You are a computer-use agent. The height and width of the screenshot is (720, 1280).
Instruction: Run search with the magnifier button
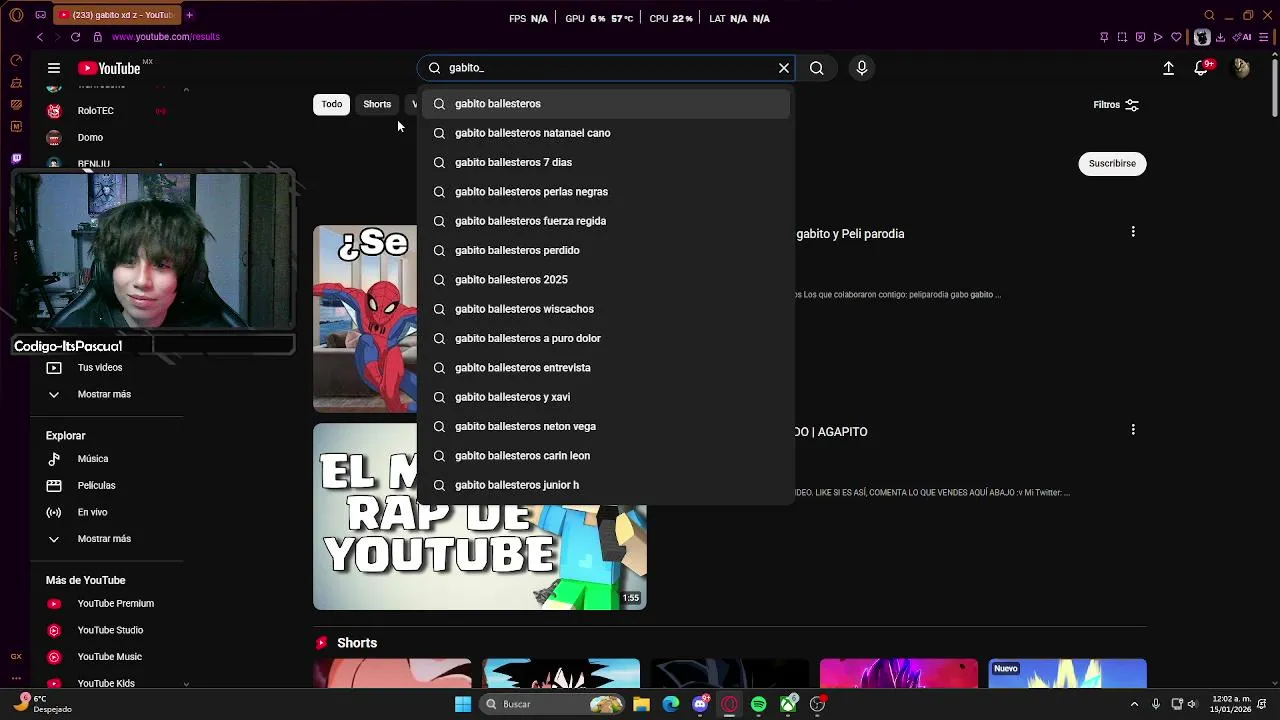[817, 68]
